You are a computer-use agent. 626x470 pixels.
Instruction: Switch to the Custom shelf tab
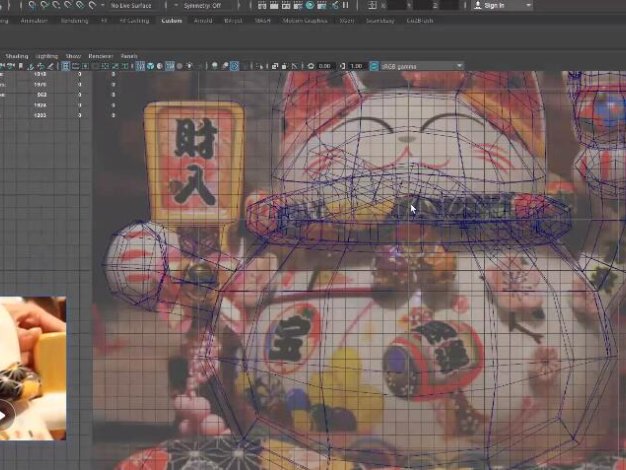[x=172, y=21]
